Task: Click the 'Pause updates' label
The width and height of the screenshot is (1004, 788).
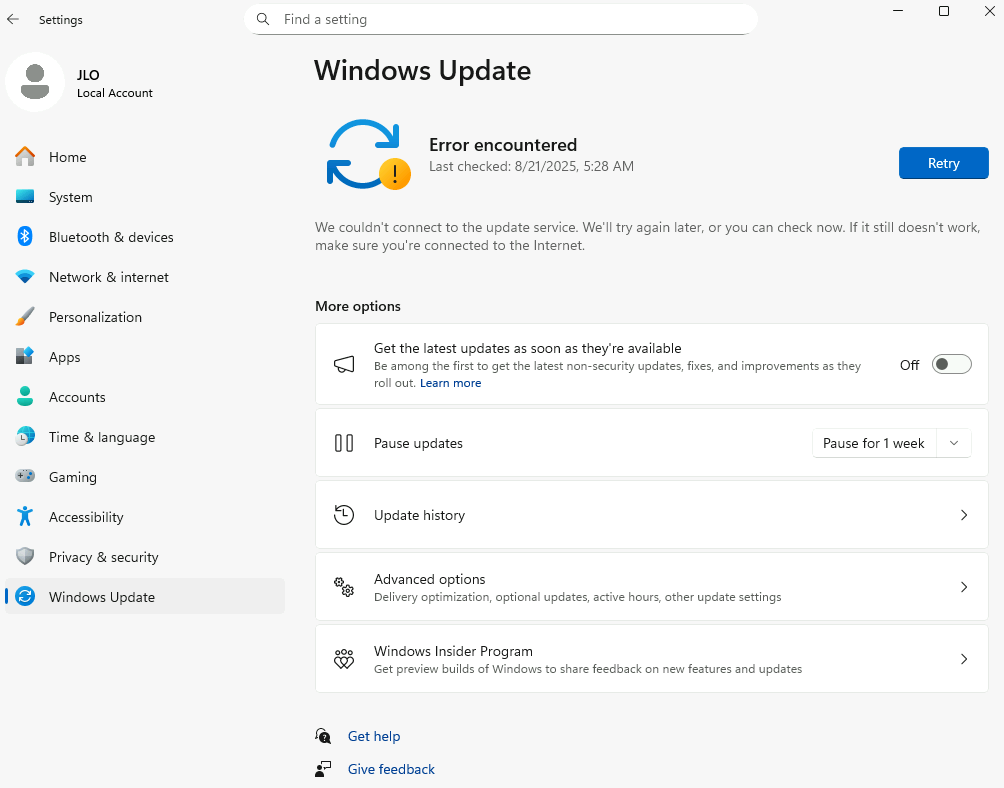Action: click(x=418, y=443)
